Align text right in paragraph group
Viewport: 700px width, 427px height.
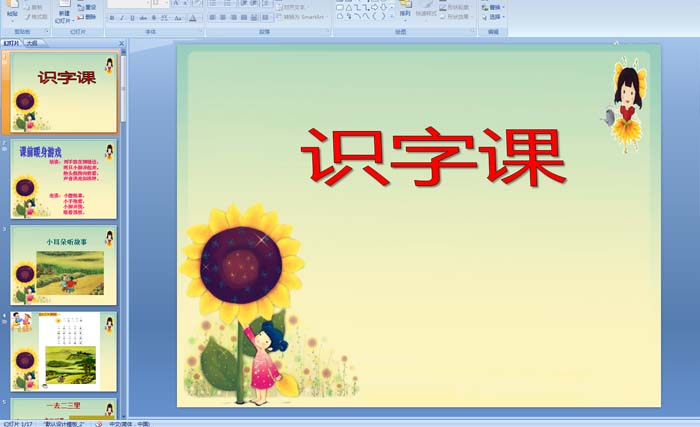pos(233,17)
